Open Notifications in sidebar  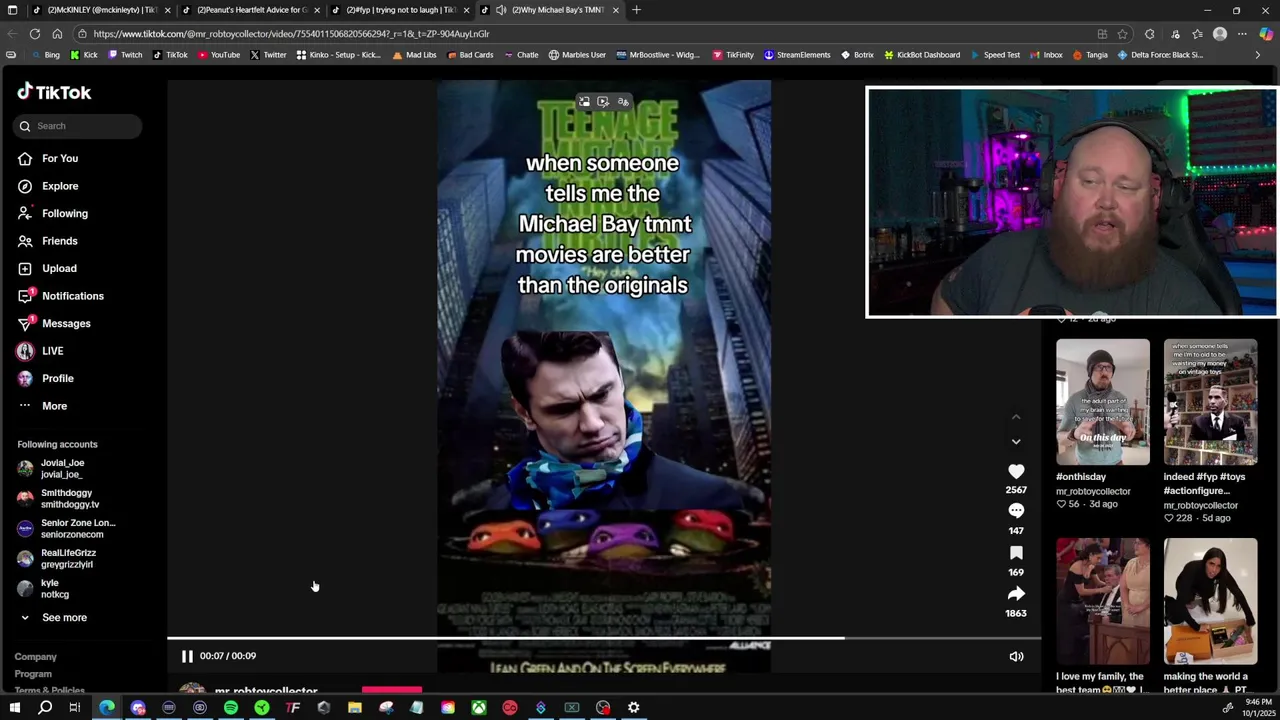[x=73, y=296]
